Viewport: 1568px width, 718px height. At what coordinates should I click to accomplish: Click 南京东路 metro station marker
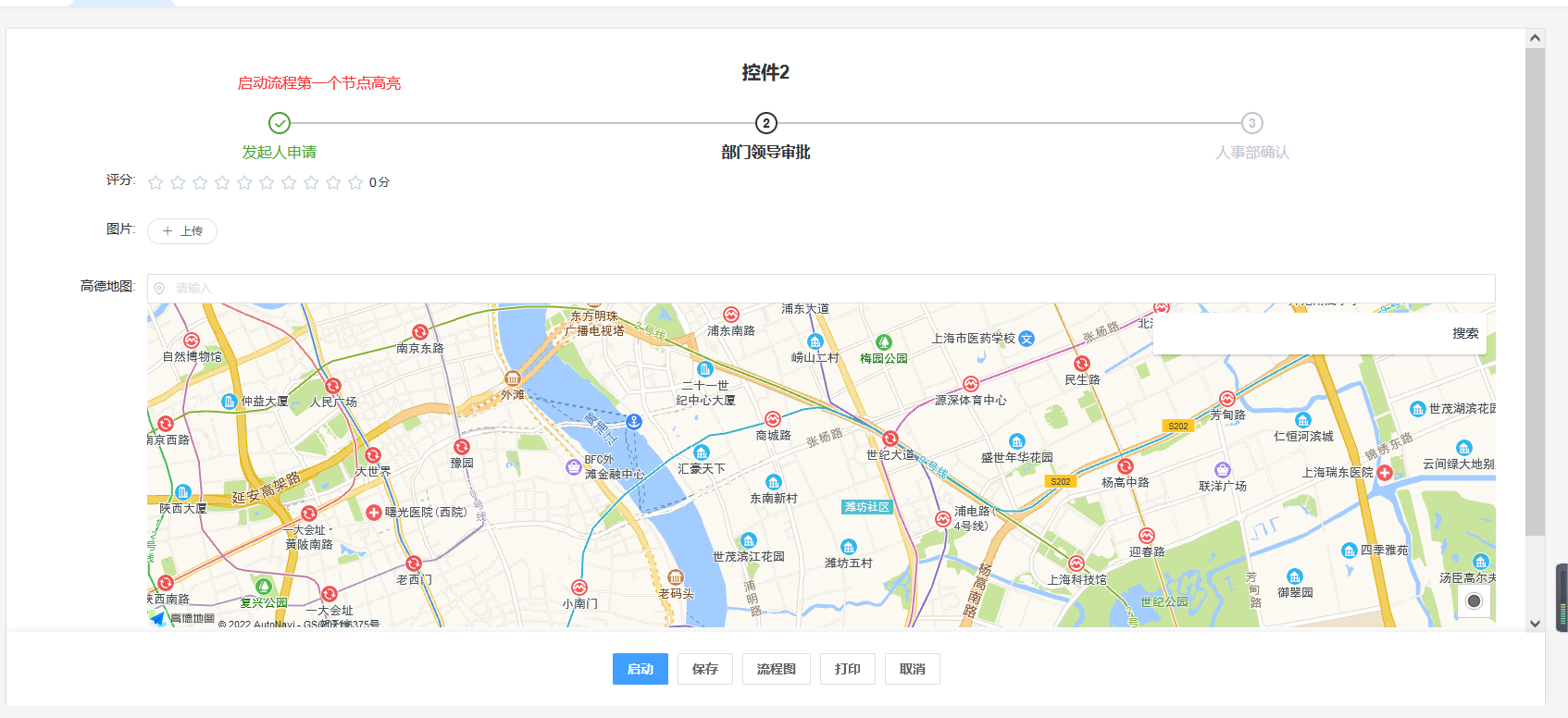point(420,332)
